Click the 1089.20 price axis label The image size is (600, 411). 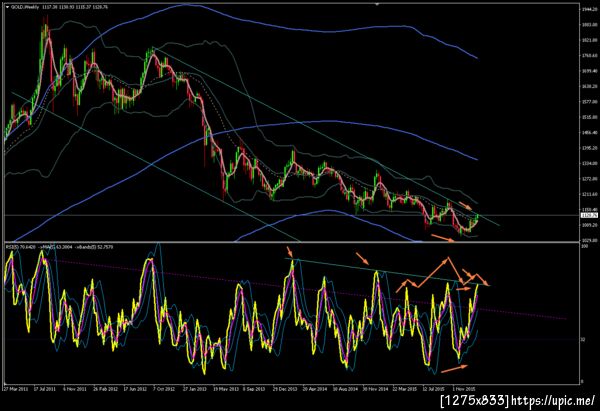(589, 225)
